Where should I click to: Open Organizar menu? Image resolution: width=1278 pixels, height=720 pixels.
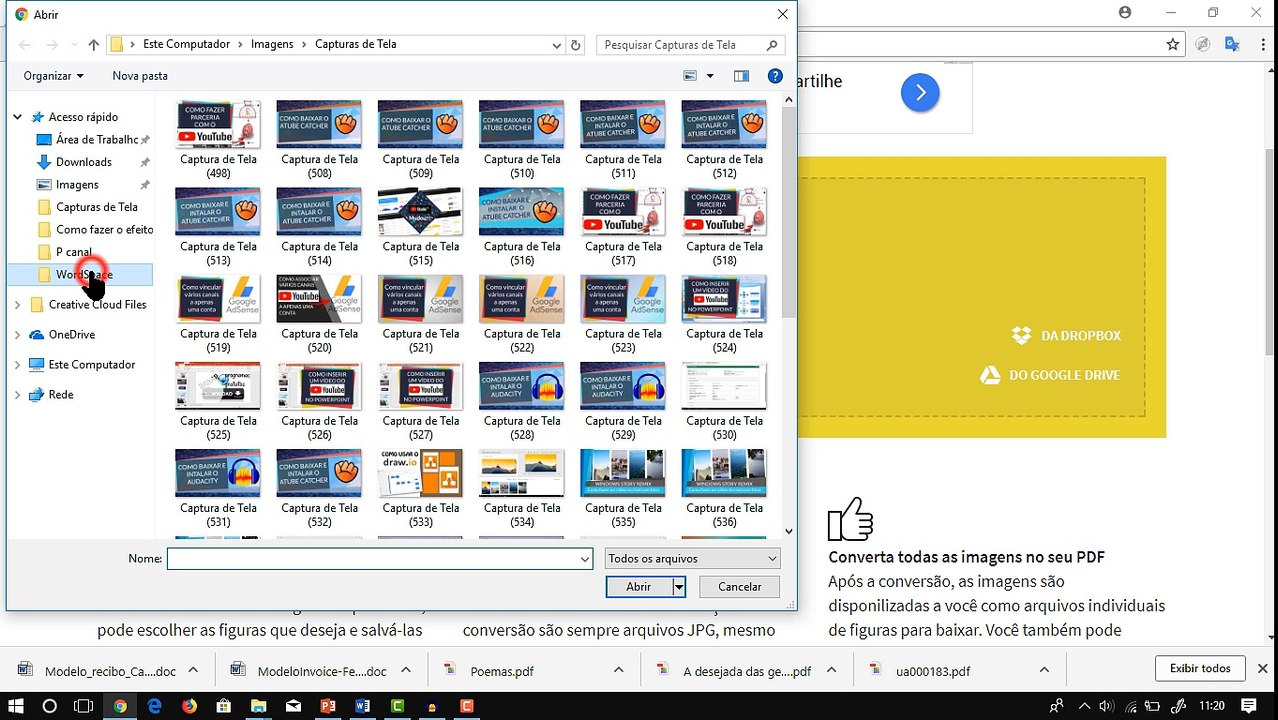click(54, 76)
